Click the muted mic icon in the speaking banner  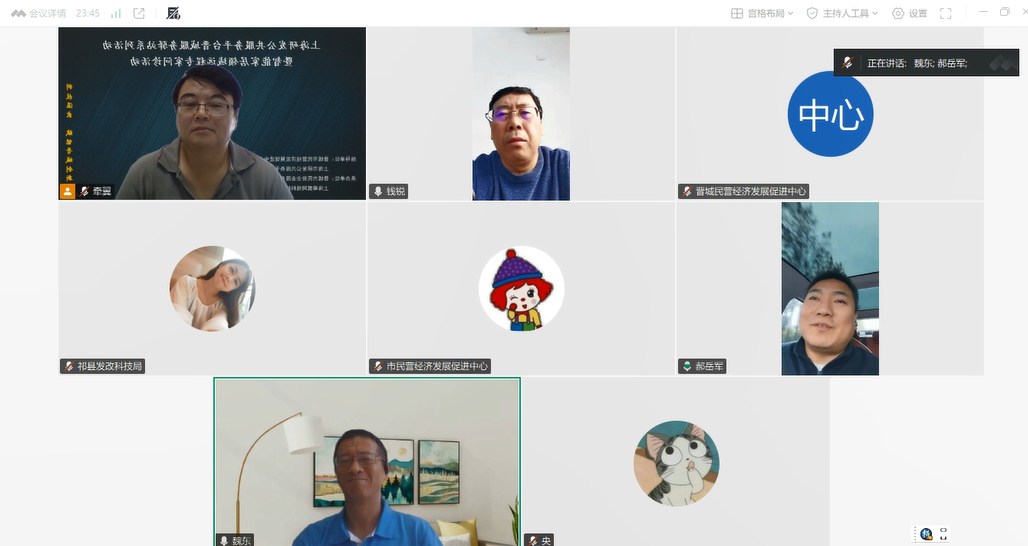coord(848,63)
